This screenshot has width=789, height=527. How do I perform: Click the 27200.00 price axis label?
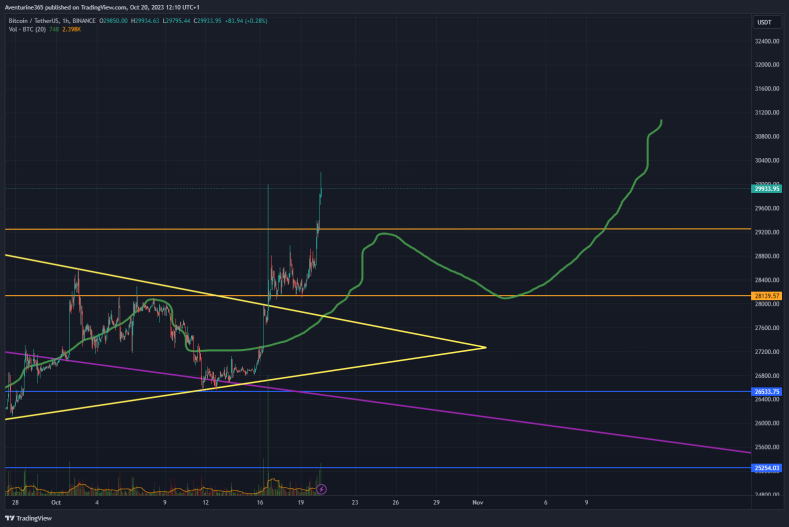[x=767, y=352]
